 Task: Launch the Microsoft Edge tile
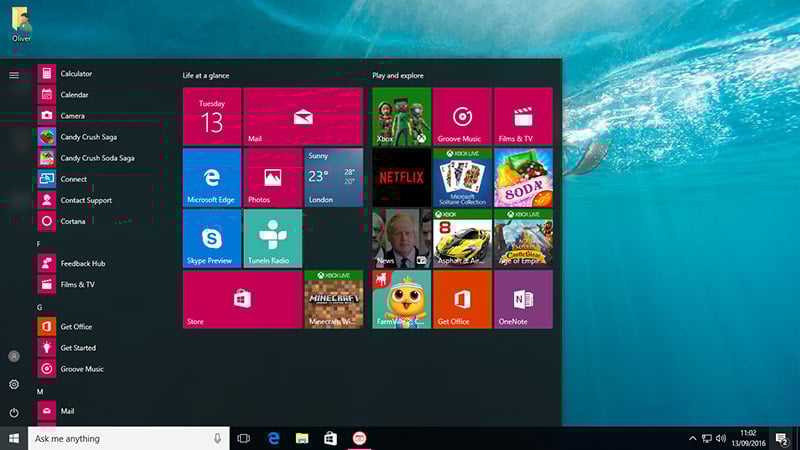pos(212,178)
